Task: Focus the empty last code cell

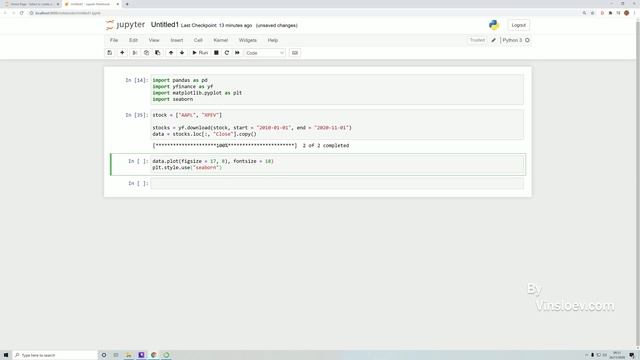Action: click(x=337, y=183)
